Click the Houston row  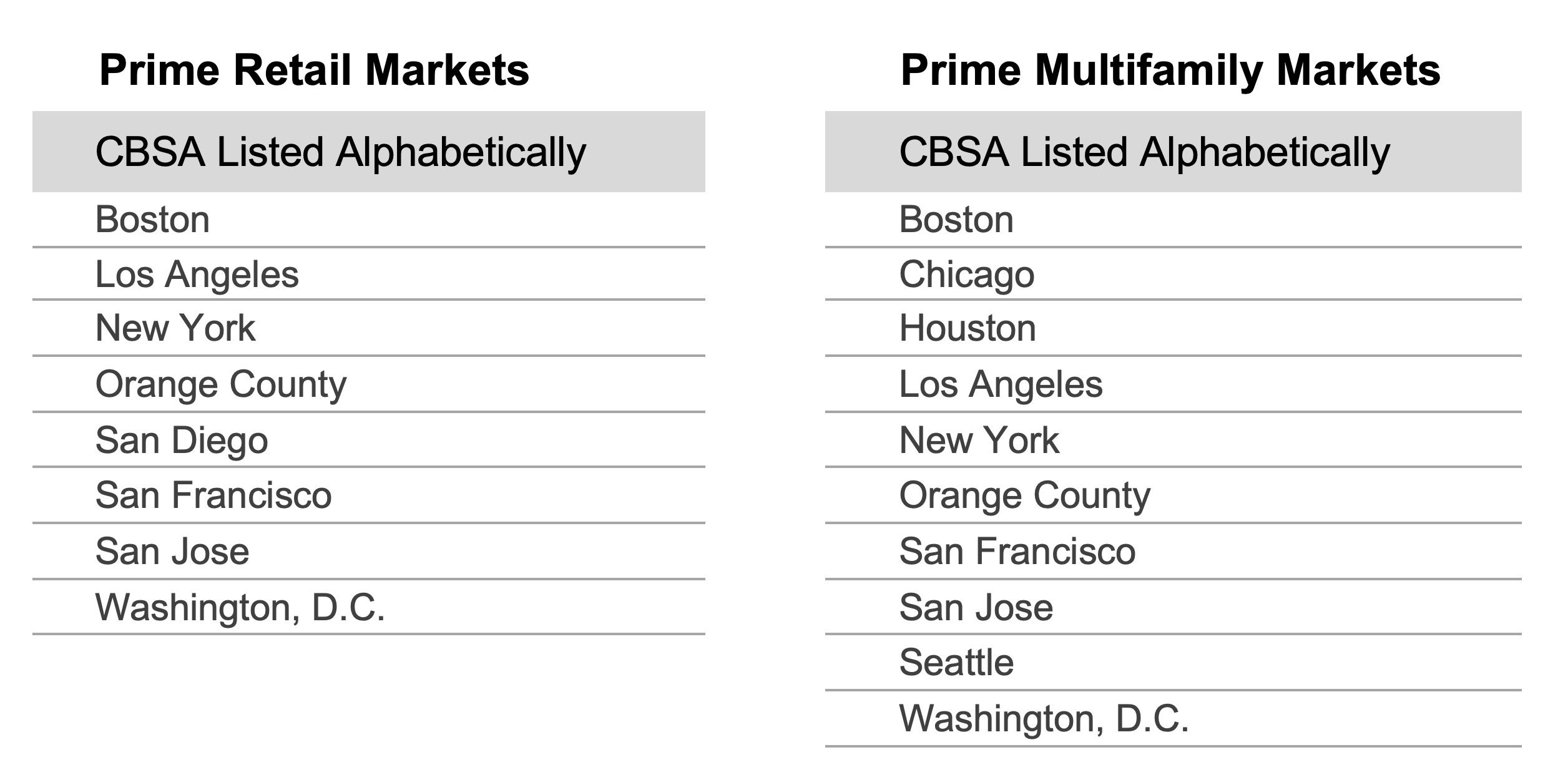1174,328
